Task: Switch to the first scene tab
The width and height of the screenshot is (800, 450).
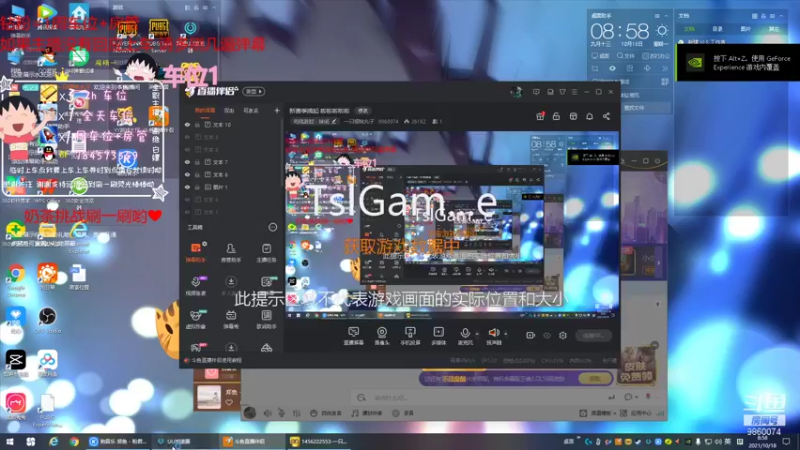Action: point(205,110)
